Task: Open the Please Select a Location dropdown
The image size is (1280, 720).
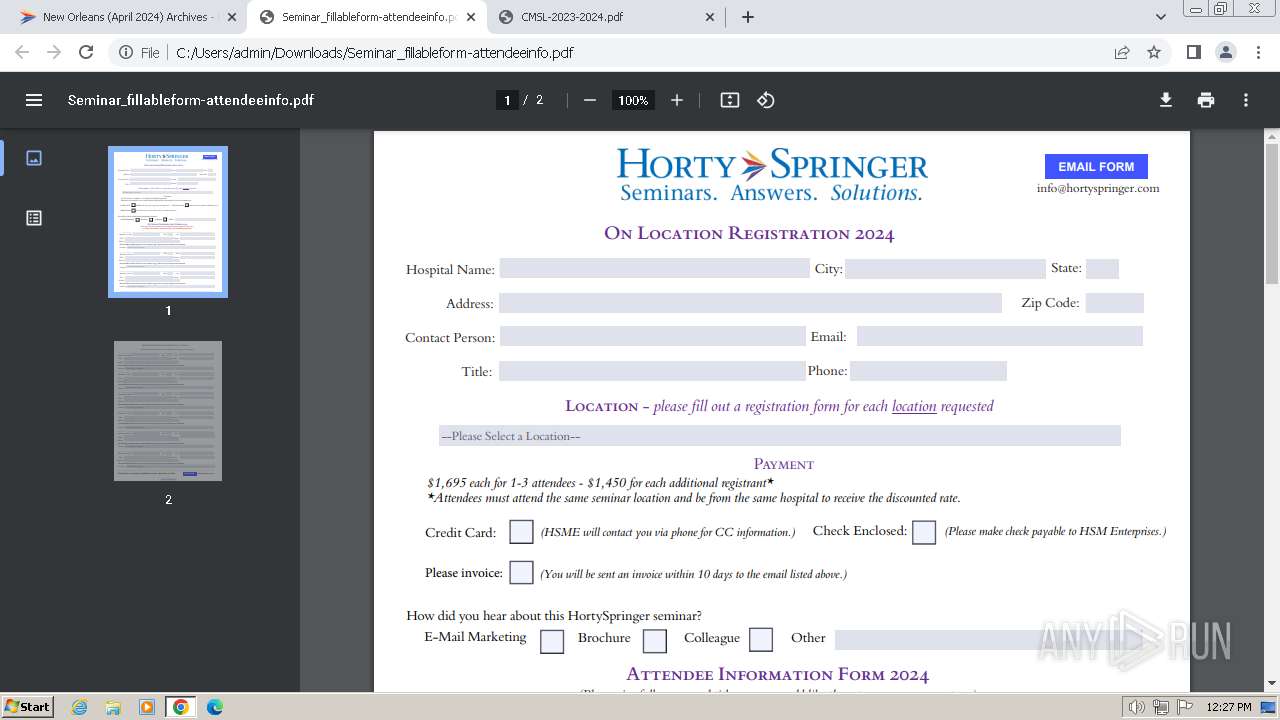Action: pyautogui.click(x=780, y=436)
